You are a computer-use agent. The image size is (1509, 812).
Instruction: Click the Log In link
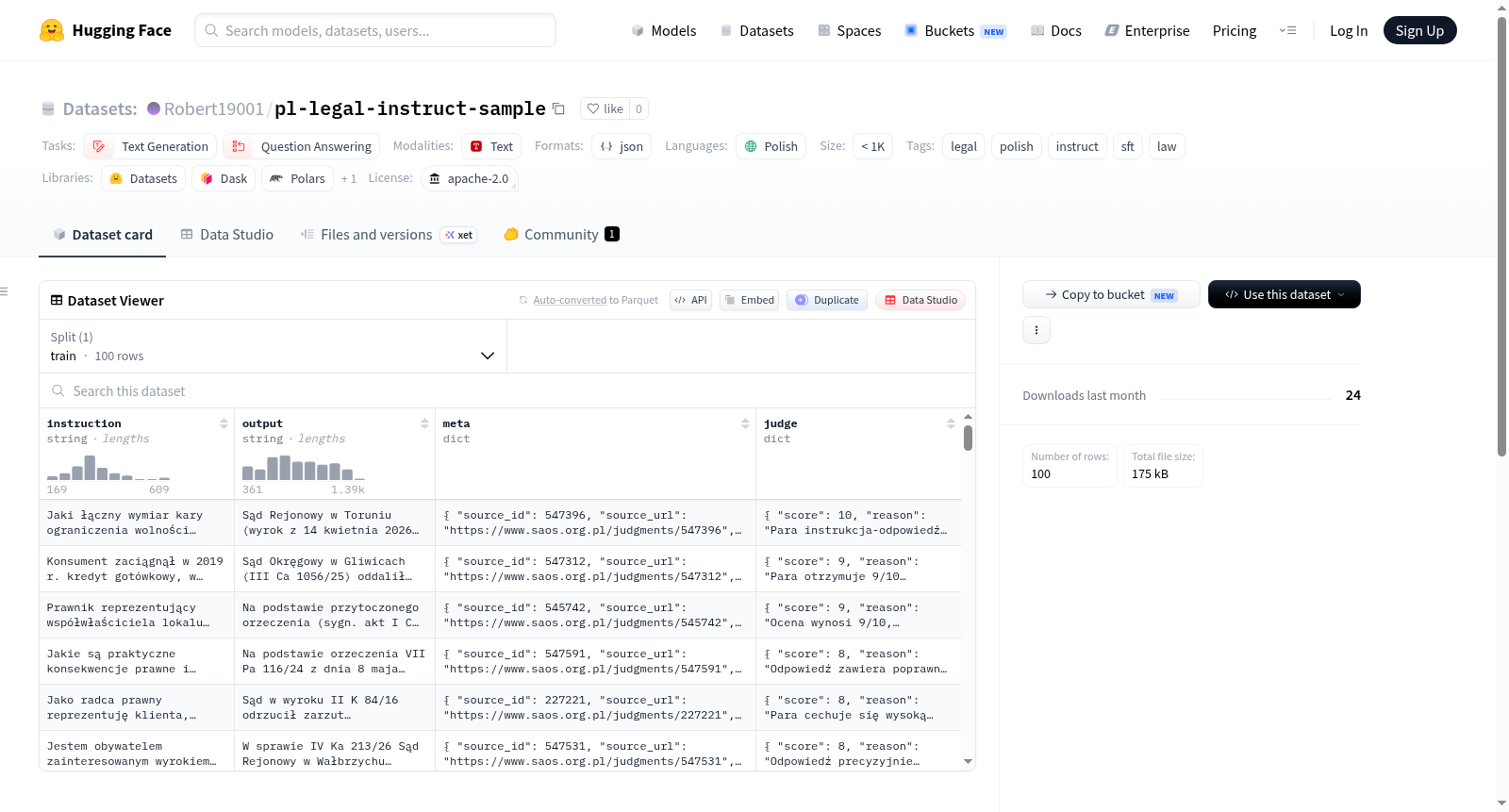click(1349, 30)
